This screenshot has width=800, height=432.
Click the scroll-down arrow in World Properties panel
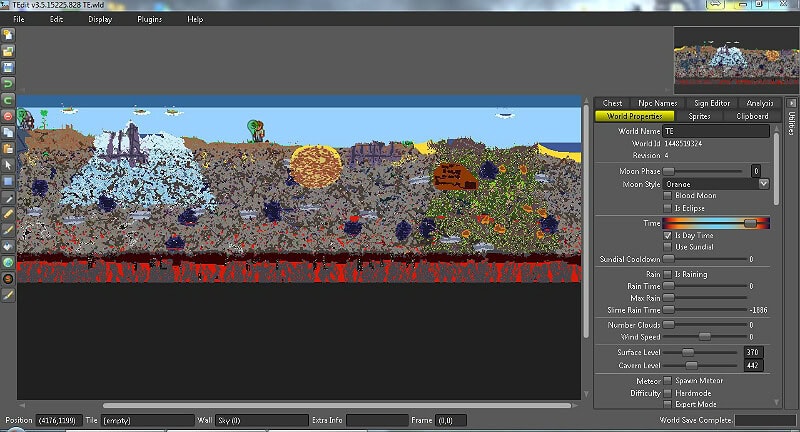tap(776, 402)
